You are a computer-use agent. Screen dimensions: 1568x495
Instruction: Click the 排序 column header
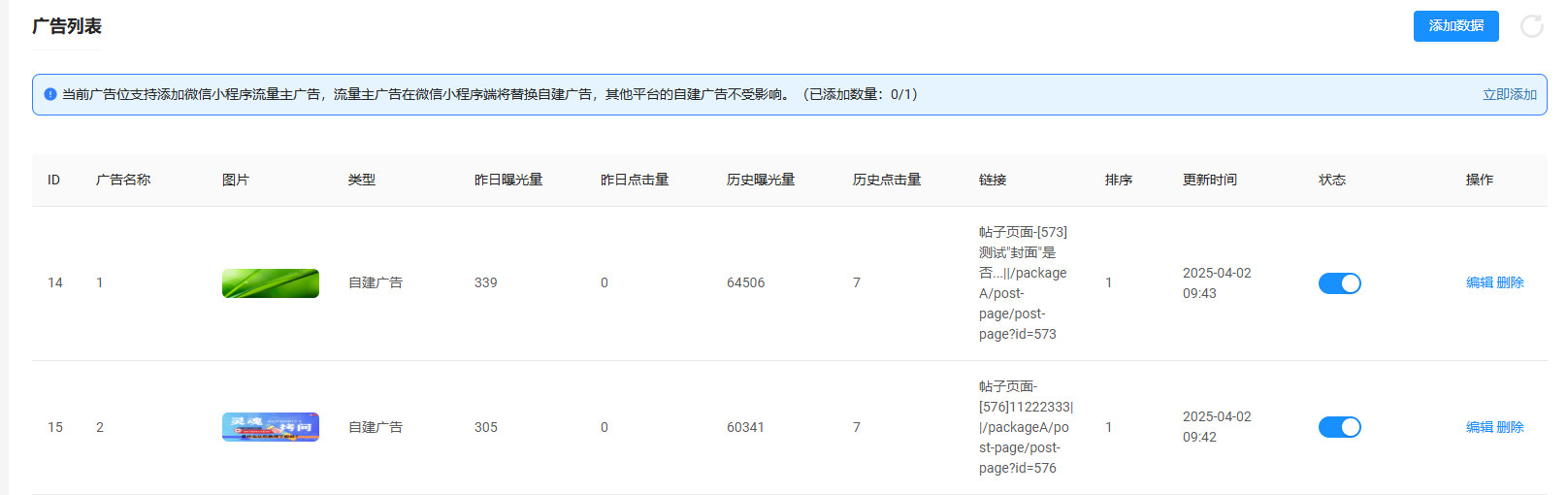point(1118,180)
